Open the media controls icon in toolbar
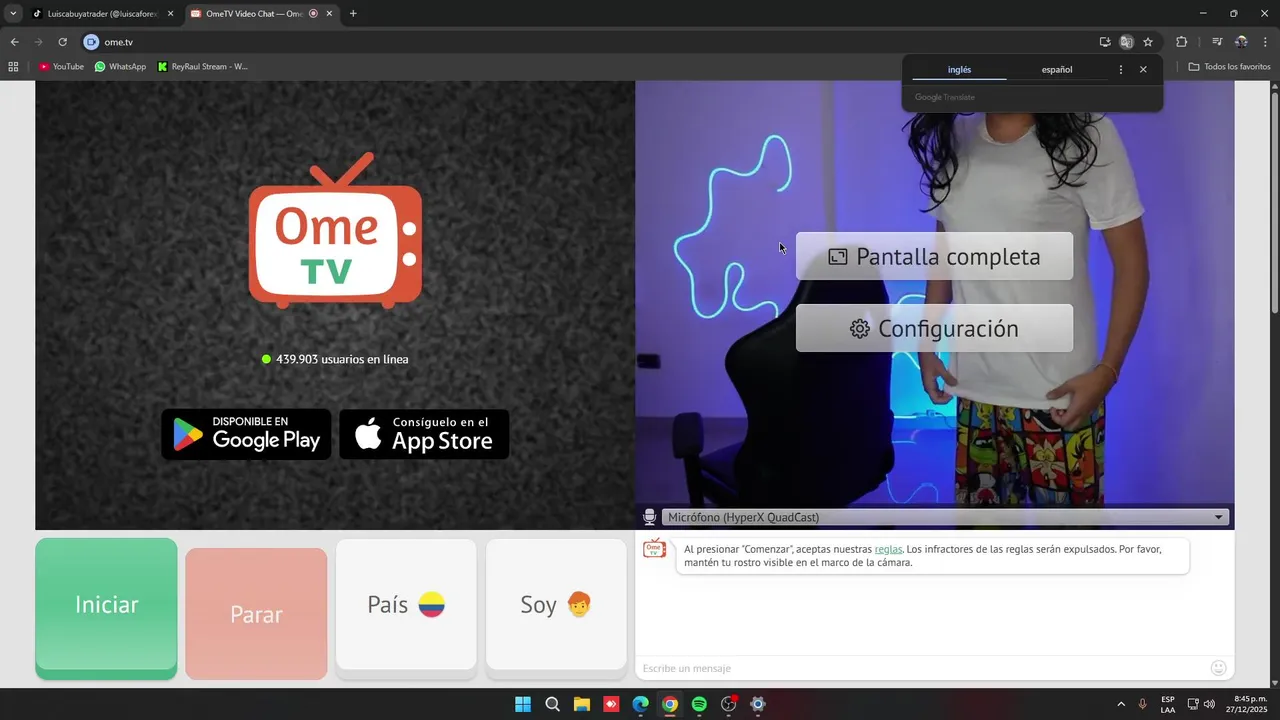Screen dimensions: 1280x720 point(1217,42)
